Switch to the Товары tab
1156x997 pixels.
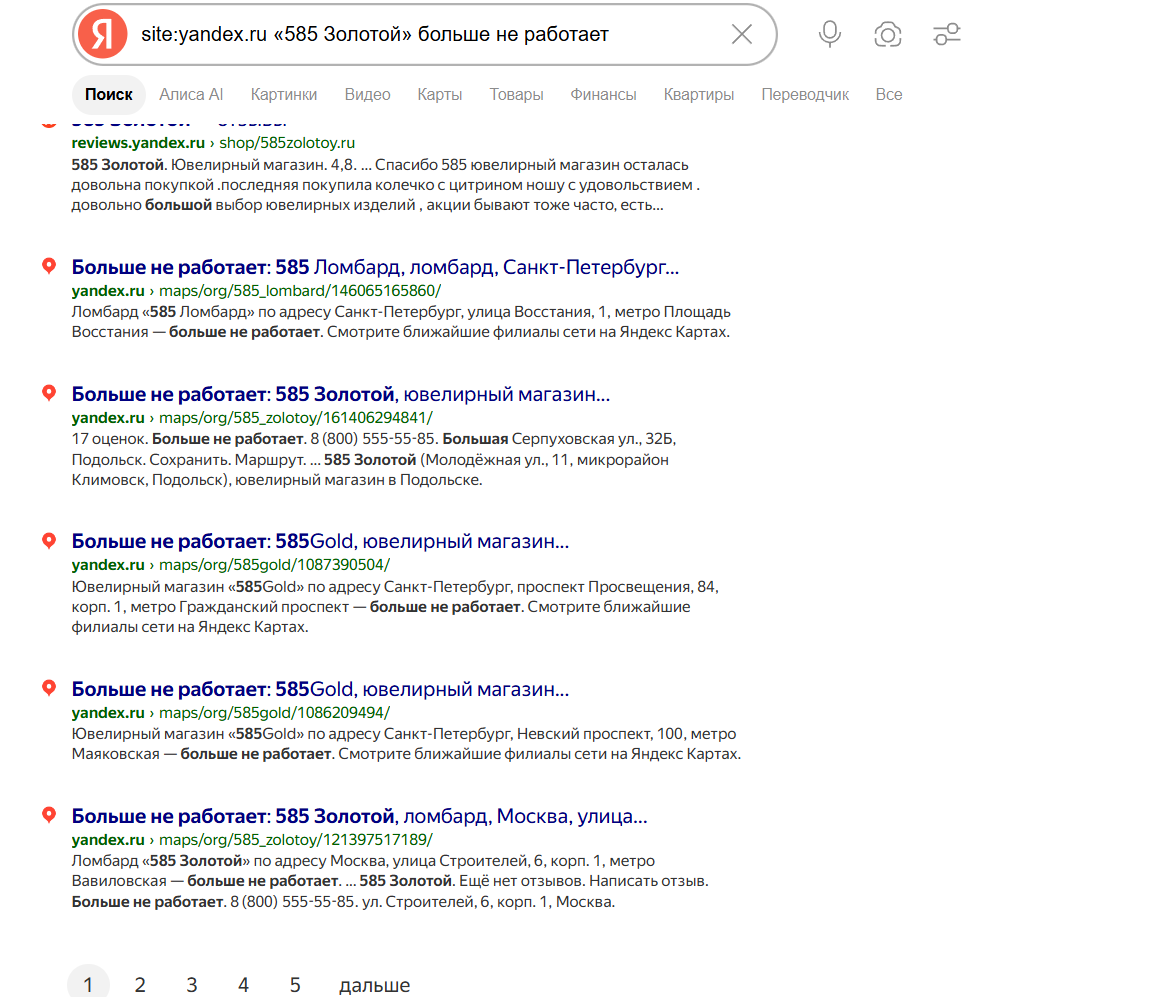[516, 94]
